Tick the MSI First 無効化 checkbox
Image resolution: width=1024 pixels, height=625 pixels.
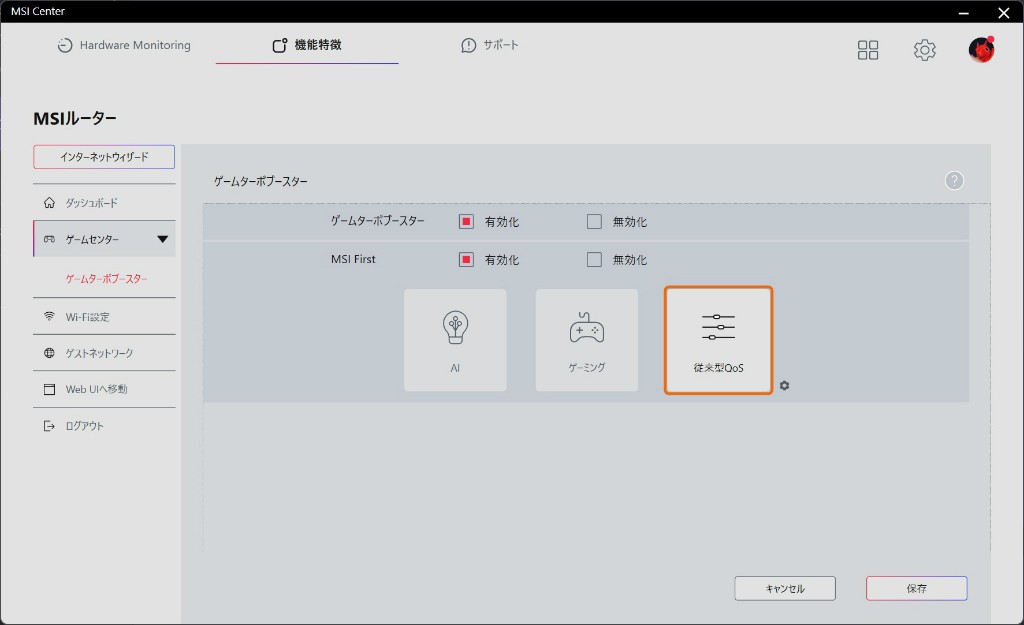tap(594, 260)
